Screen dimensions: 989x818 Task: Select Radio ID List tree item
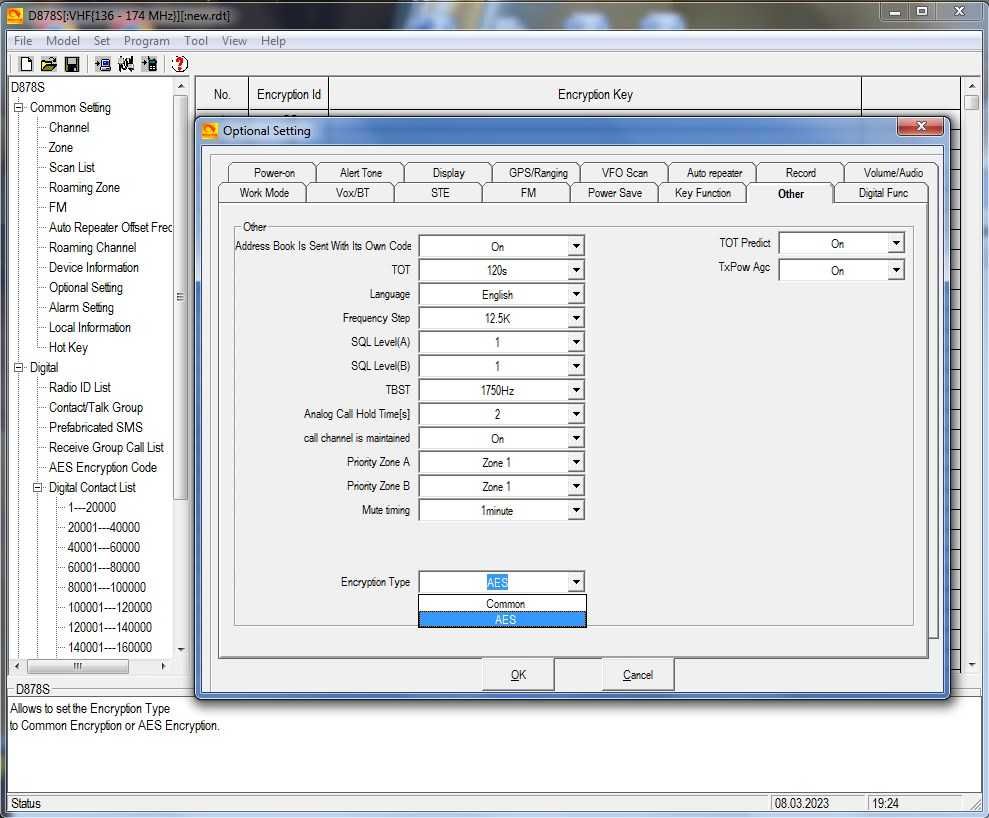[x=79, y=387]
